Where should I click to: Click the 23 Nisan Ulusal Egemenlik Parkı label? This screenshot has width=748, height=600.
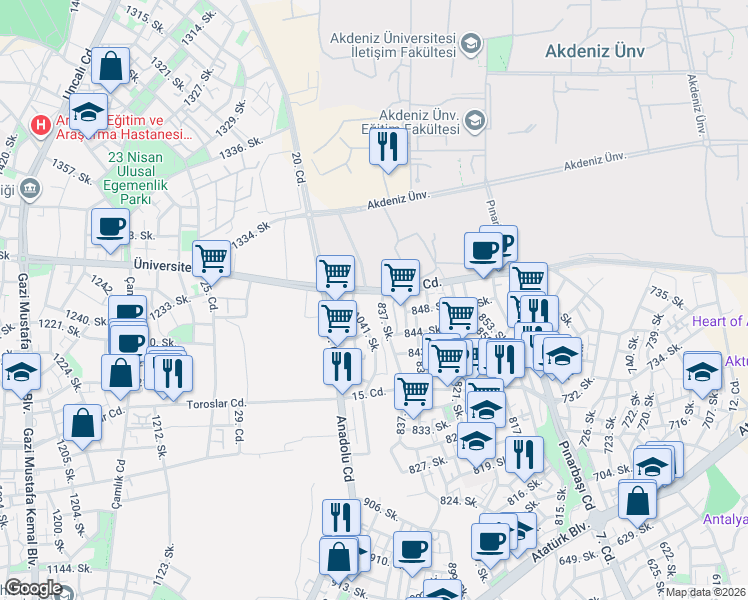[135, 178]
